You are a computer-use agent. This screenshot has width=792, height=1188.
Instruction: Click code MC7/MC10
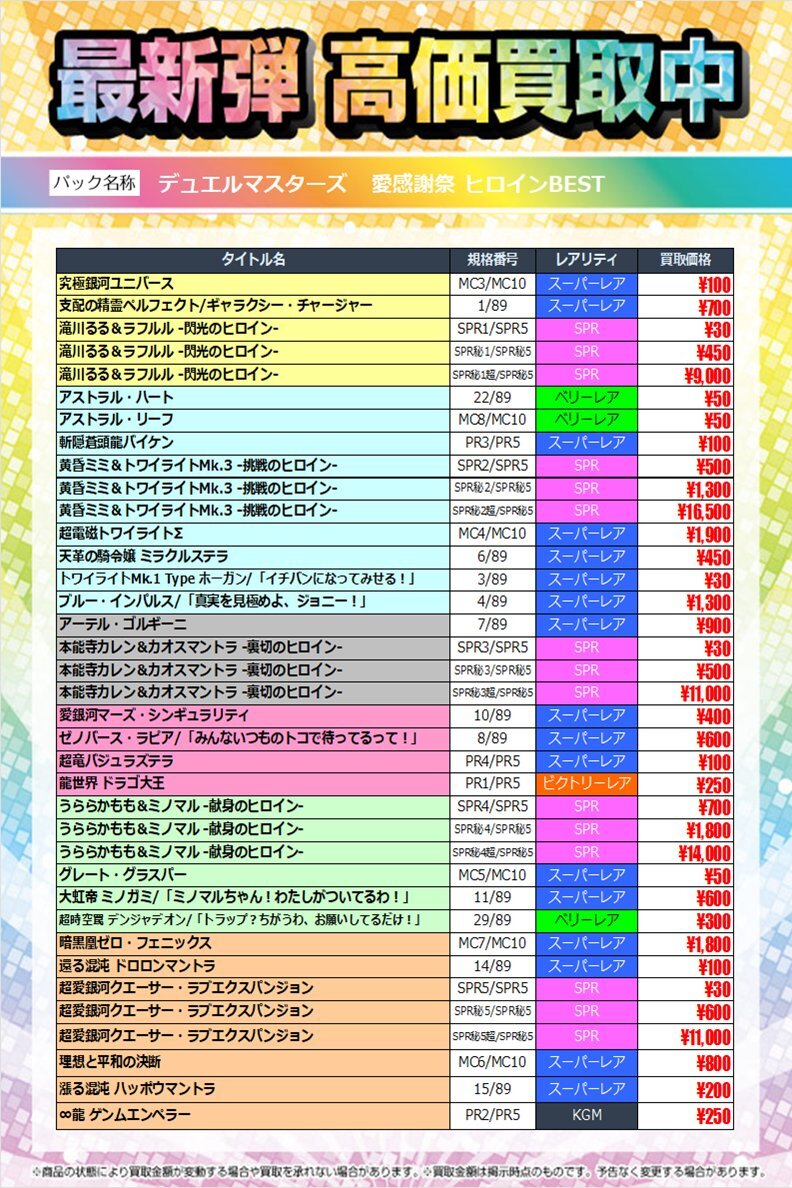tap(493, 943)
